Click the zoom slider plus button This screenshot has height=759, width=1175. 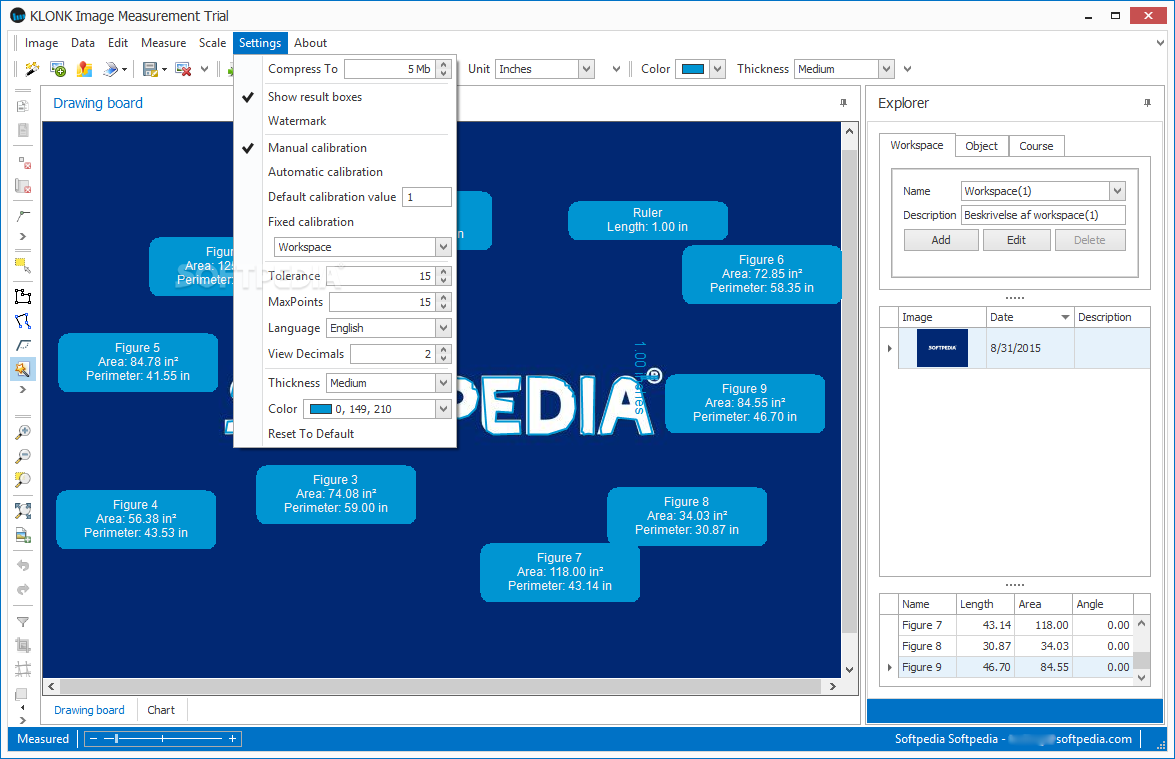click(232, 739)
